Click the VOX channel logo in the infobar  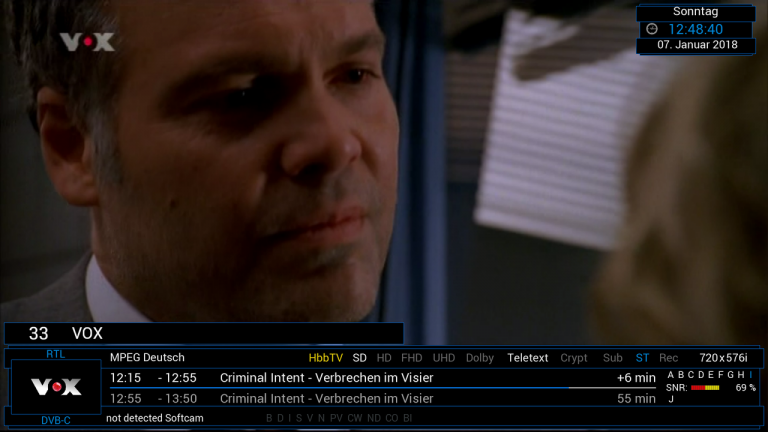point(56,387)
